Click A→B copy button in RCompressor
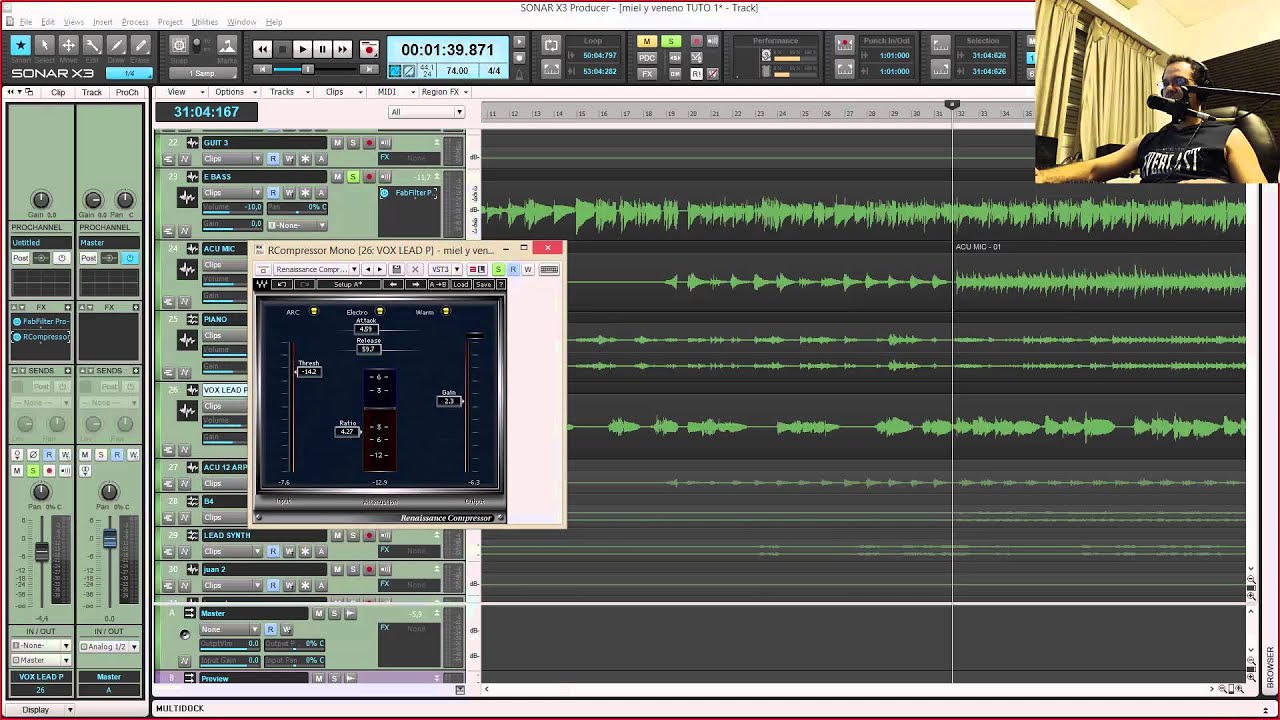Image resolution: width=1280 pixels, height=720 pixels. tap(438, 285)
